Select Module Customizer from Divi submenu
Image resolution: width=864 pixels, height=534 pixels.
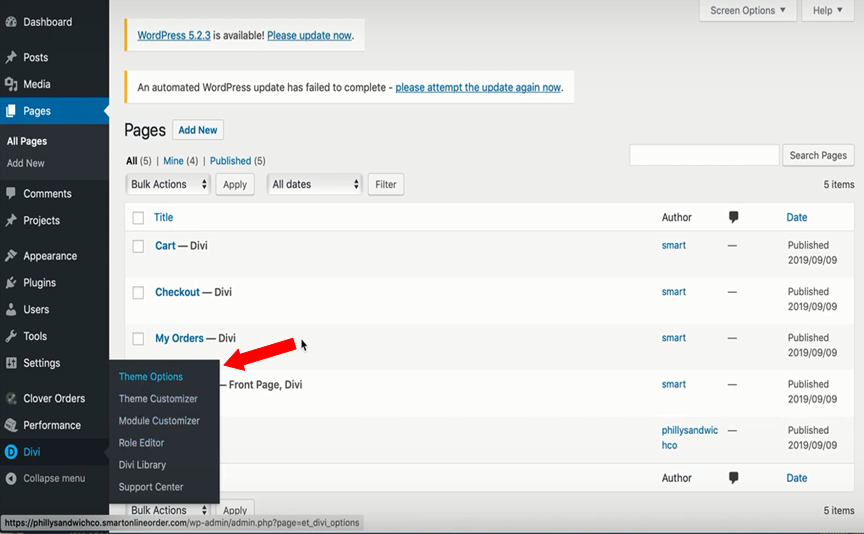159,420
